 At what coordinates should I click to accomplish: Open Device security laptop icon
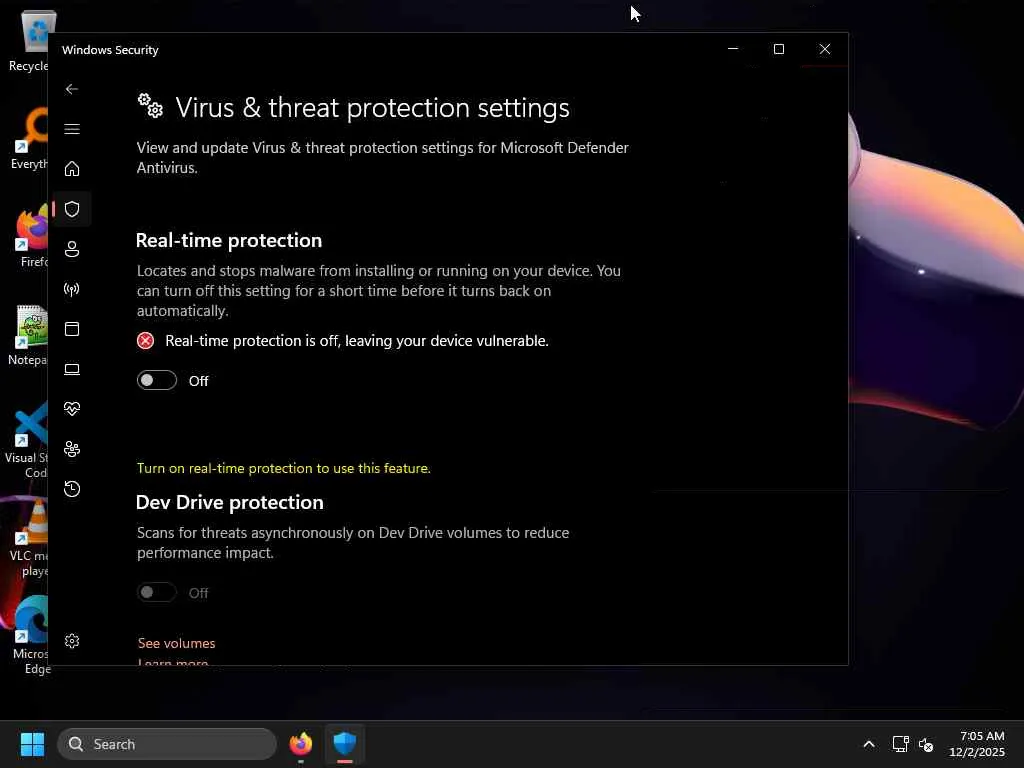click(x=72, y=369)
